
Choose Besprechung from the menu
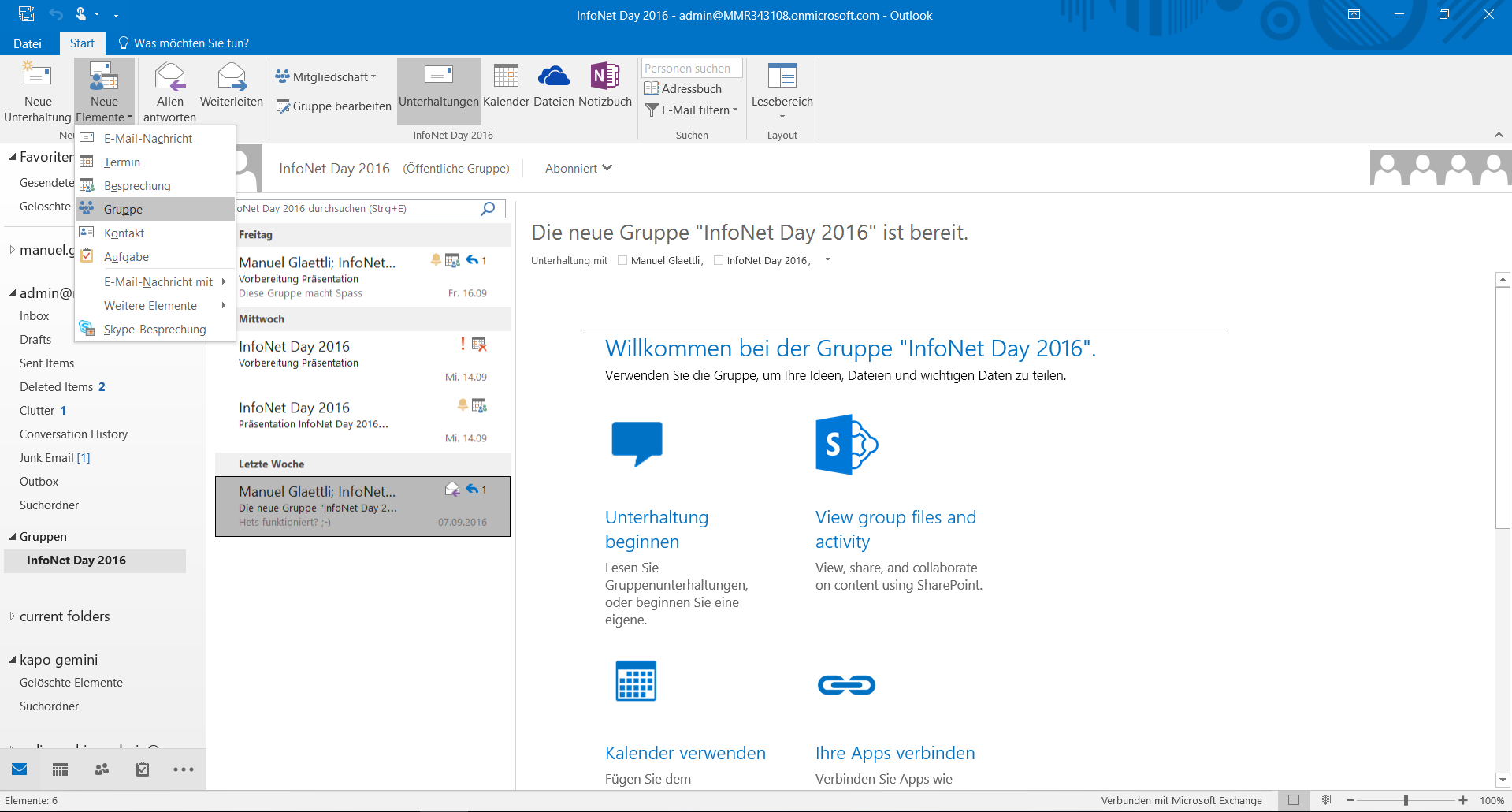point(155,186)
